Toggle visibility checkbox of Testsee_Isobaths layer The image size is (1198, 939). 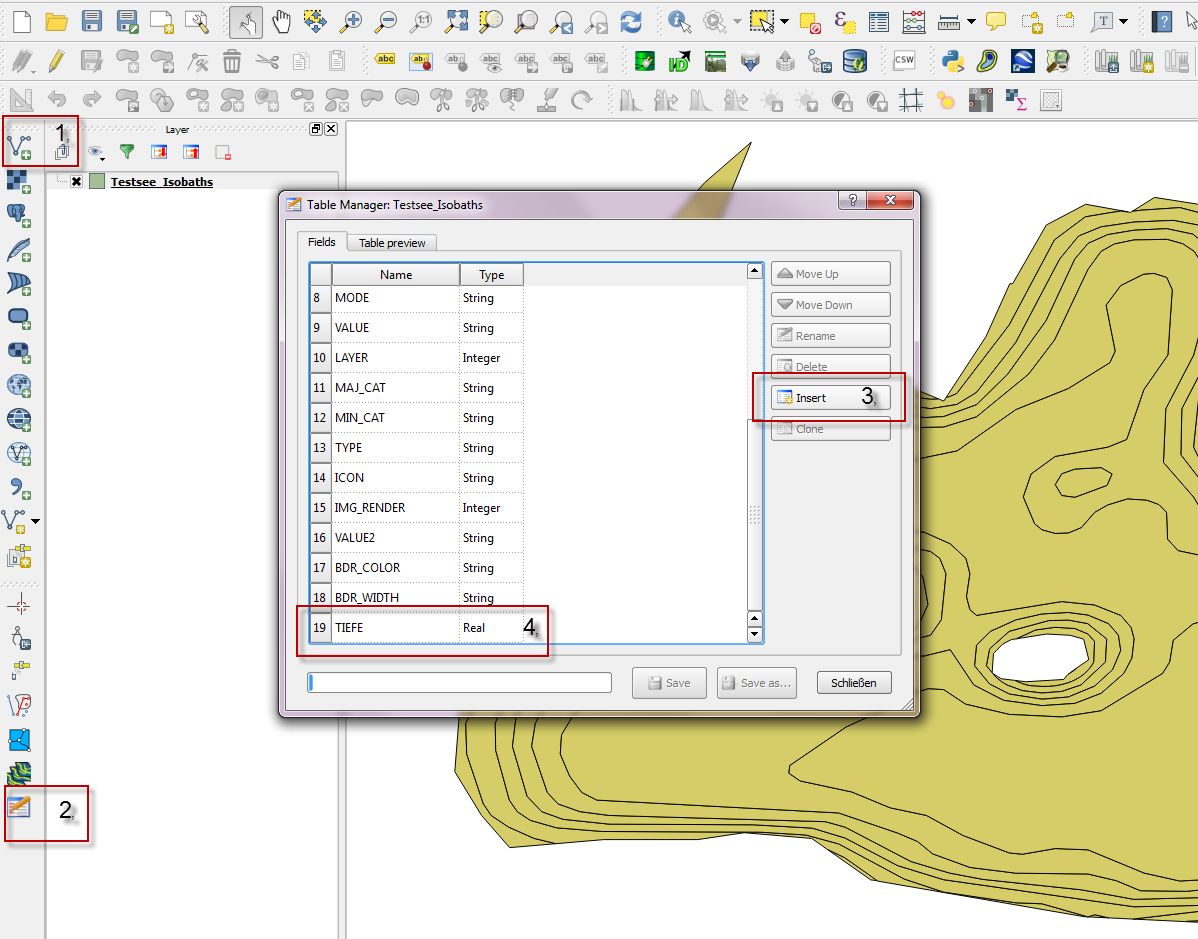[x=76, y=182]
